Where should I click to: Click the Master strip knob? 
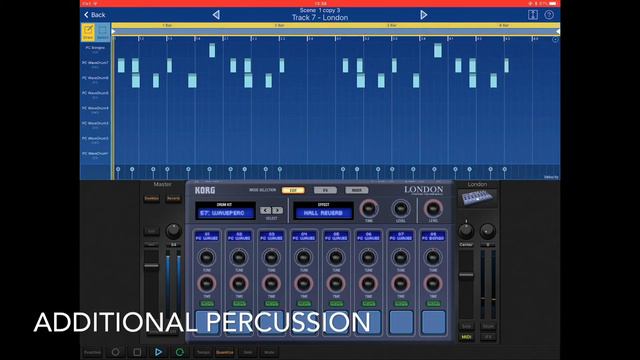(x=173, y=231)
